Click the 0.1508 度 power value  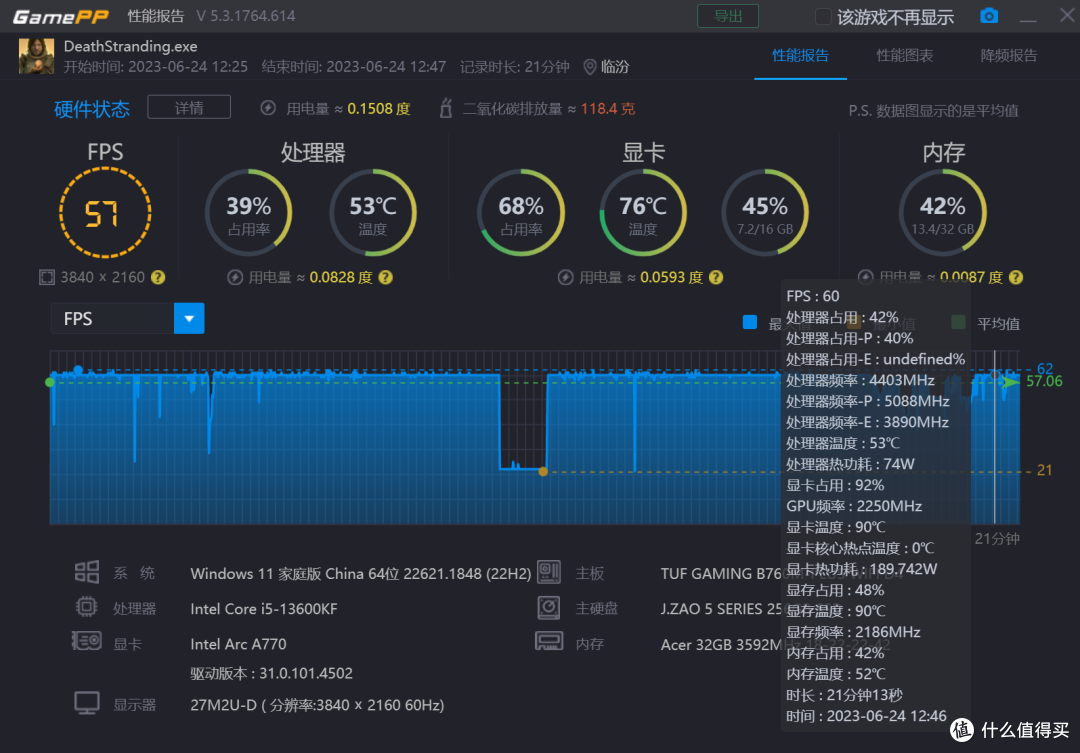pyautogui.click(x=379, y=109)
